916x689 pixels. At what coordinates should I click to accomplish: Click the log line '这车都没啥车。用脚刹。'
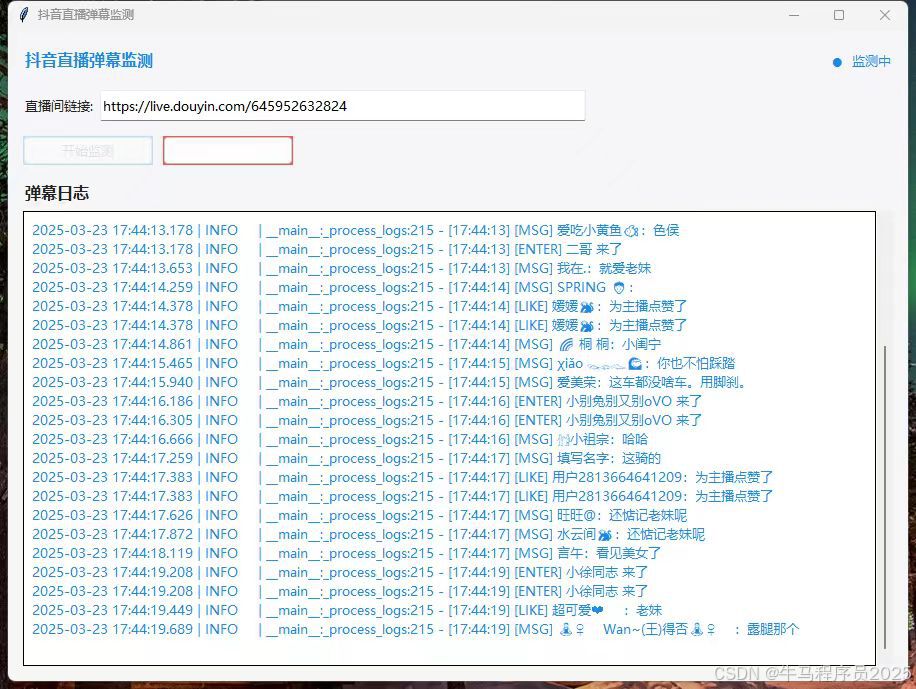[x=389, y=382]
